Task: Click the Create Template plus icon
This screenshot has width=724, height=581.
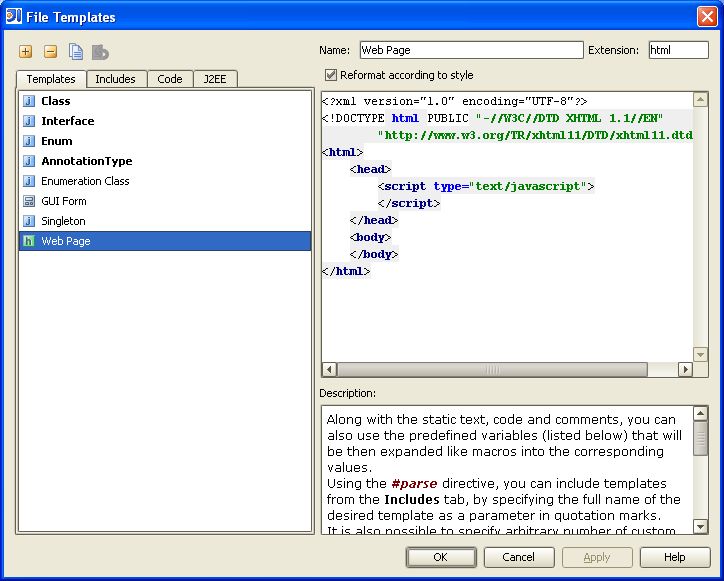Action: [26, 51]
